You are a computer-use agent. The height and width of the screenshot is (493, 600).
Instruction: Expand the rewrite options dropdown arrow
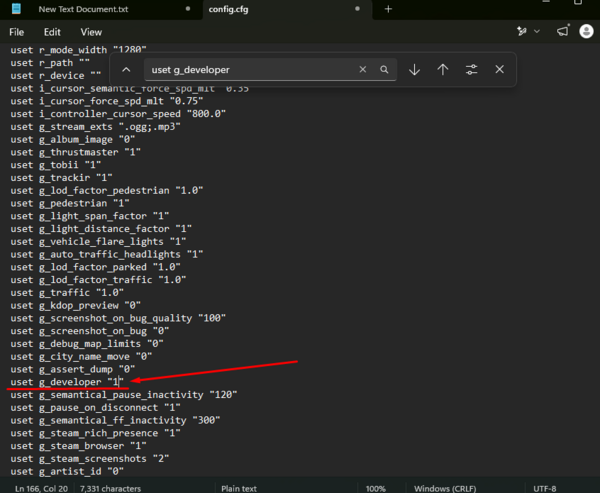pyautogui.click(x=537, y=31)
